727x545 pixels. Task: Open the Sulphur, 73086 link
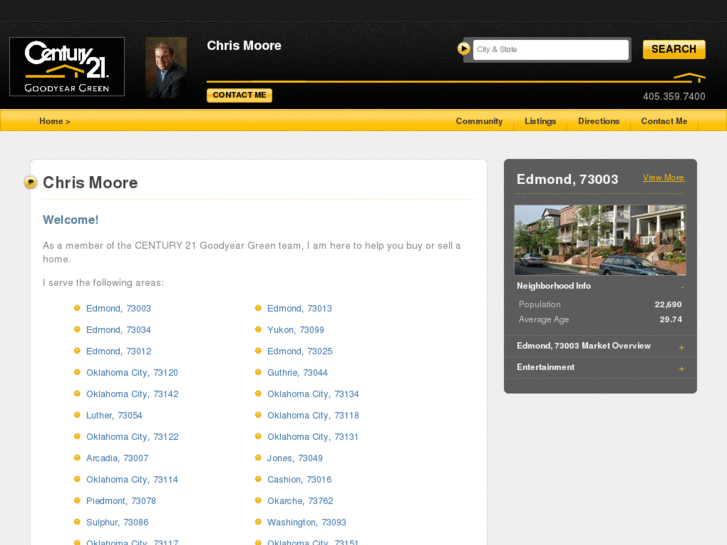tap(117, 522)
